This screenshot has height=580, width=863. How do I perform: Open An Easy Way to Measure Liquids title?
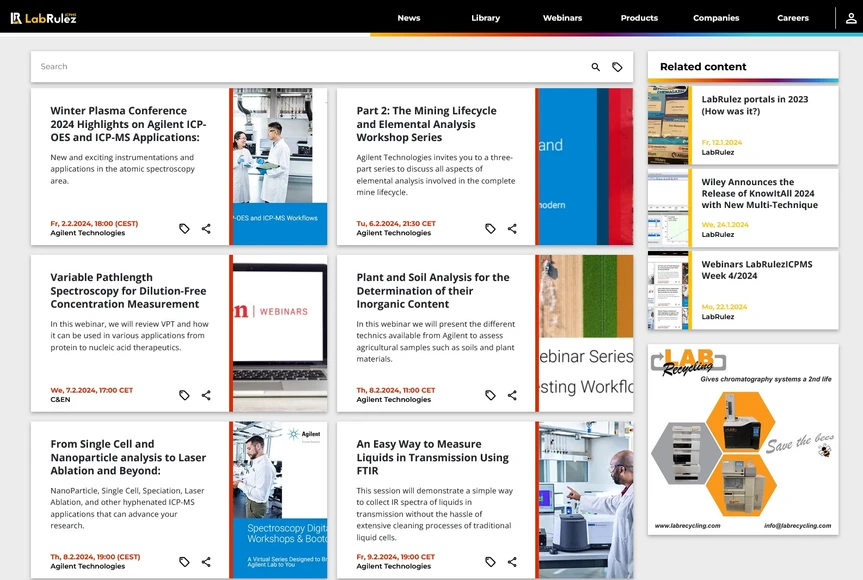tap(433, 458)
